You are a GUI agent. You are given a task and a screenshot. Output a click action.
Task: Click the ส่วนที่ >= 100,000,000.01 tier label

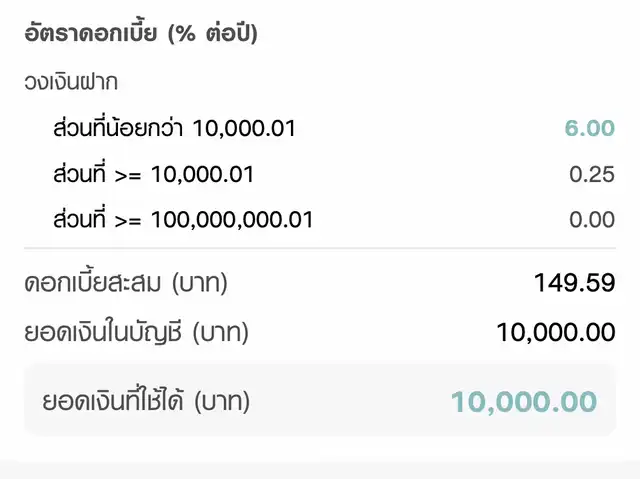(x=183, y=220)
